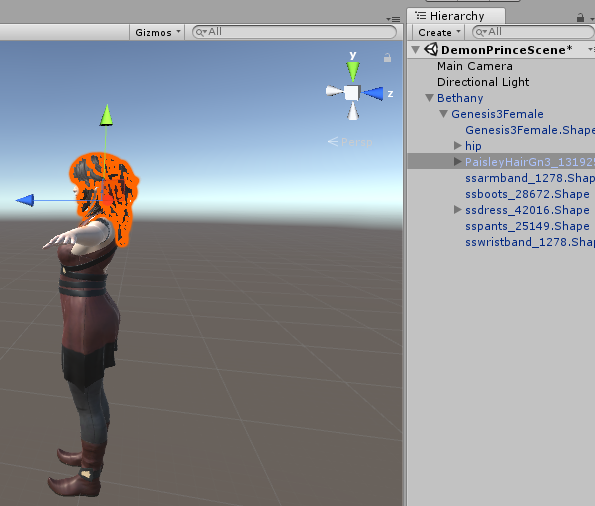Expand the PaisleyHairGn3 foldout
Image resolution: width=595 pixels, height=506 pixels.
(458, 162)
